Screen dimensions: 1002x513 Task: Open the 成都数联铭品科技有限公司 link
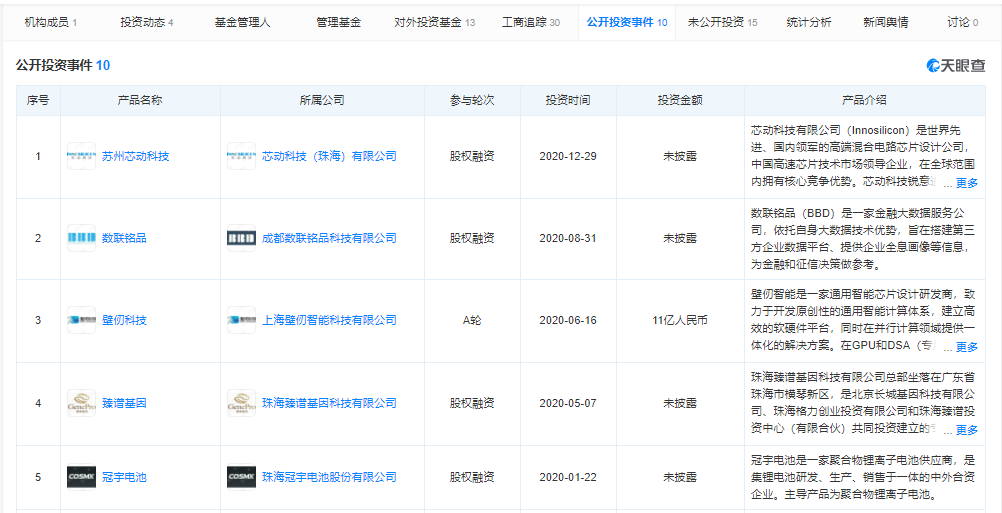point(330,238)
